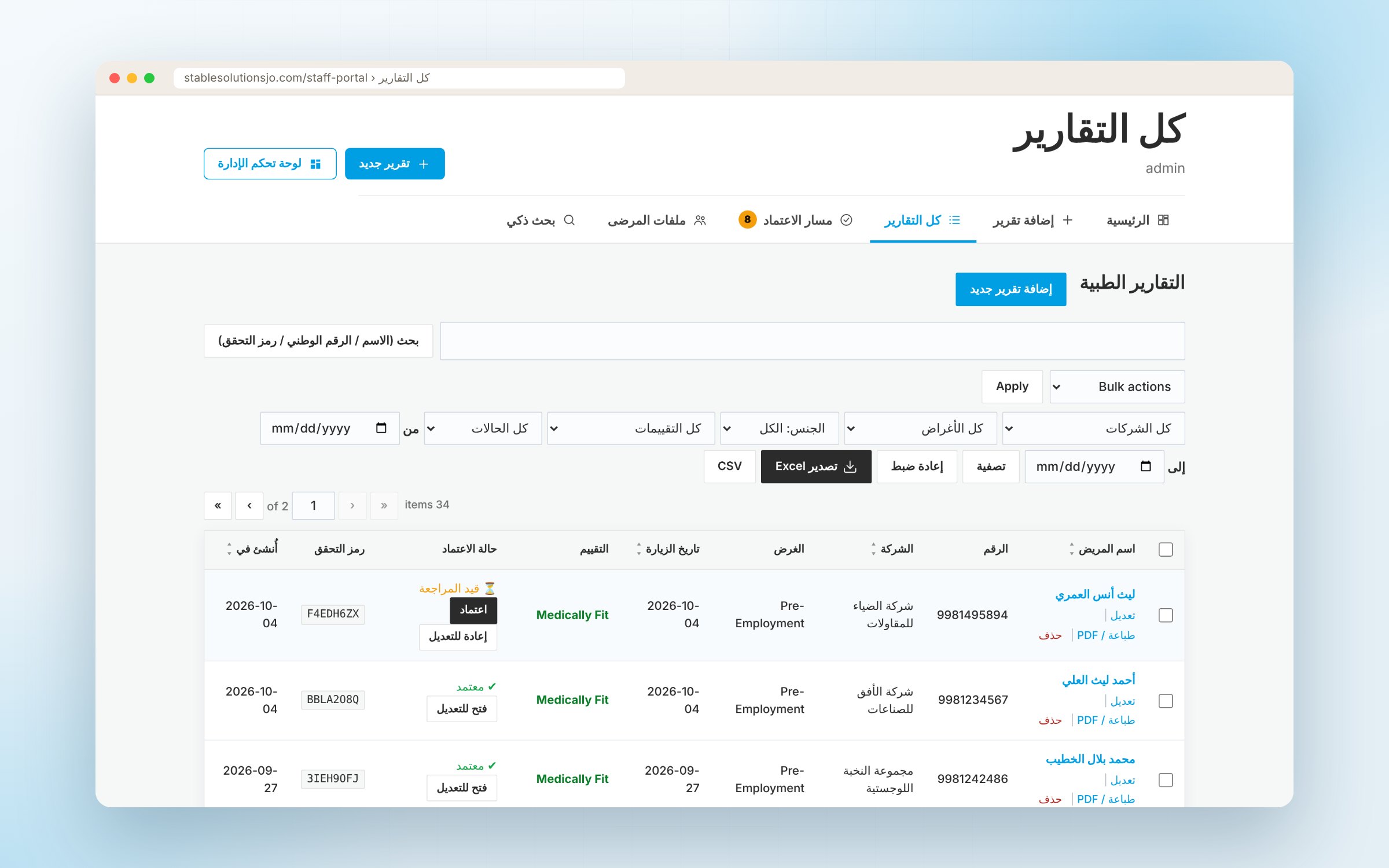Click حذف link under ليث أنس العمري

[x=1050, y=635]
